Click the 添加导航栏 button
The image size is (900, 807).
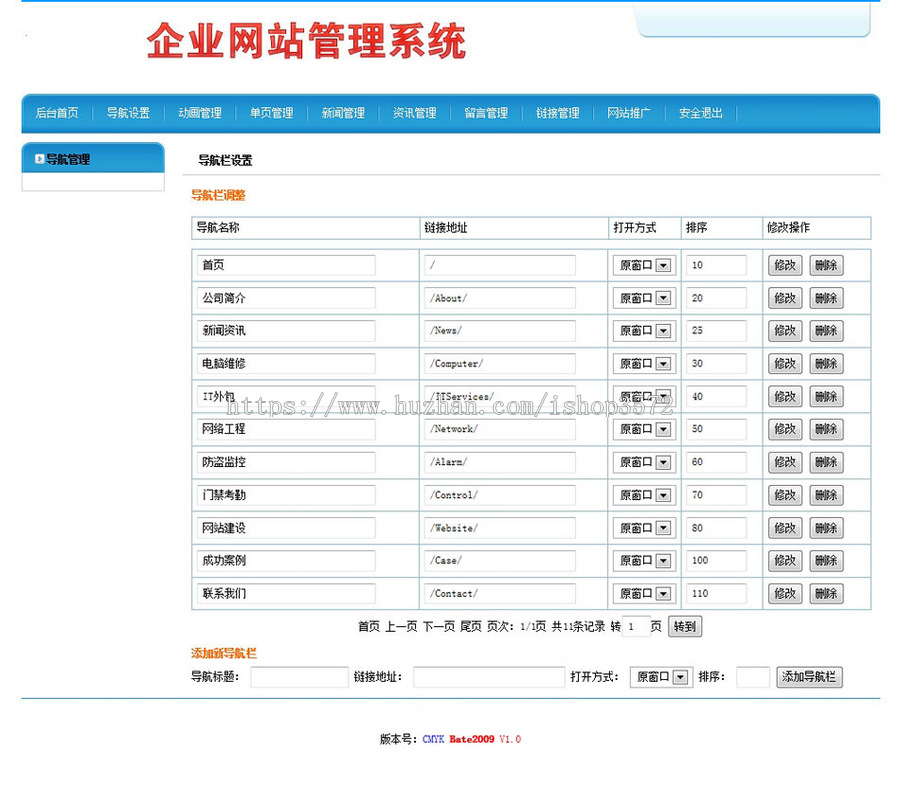tap(810, 677)
